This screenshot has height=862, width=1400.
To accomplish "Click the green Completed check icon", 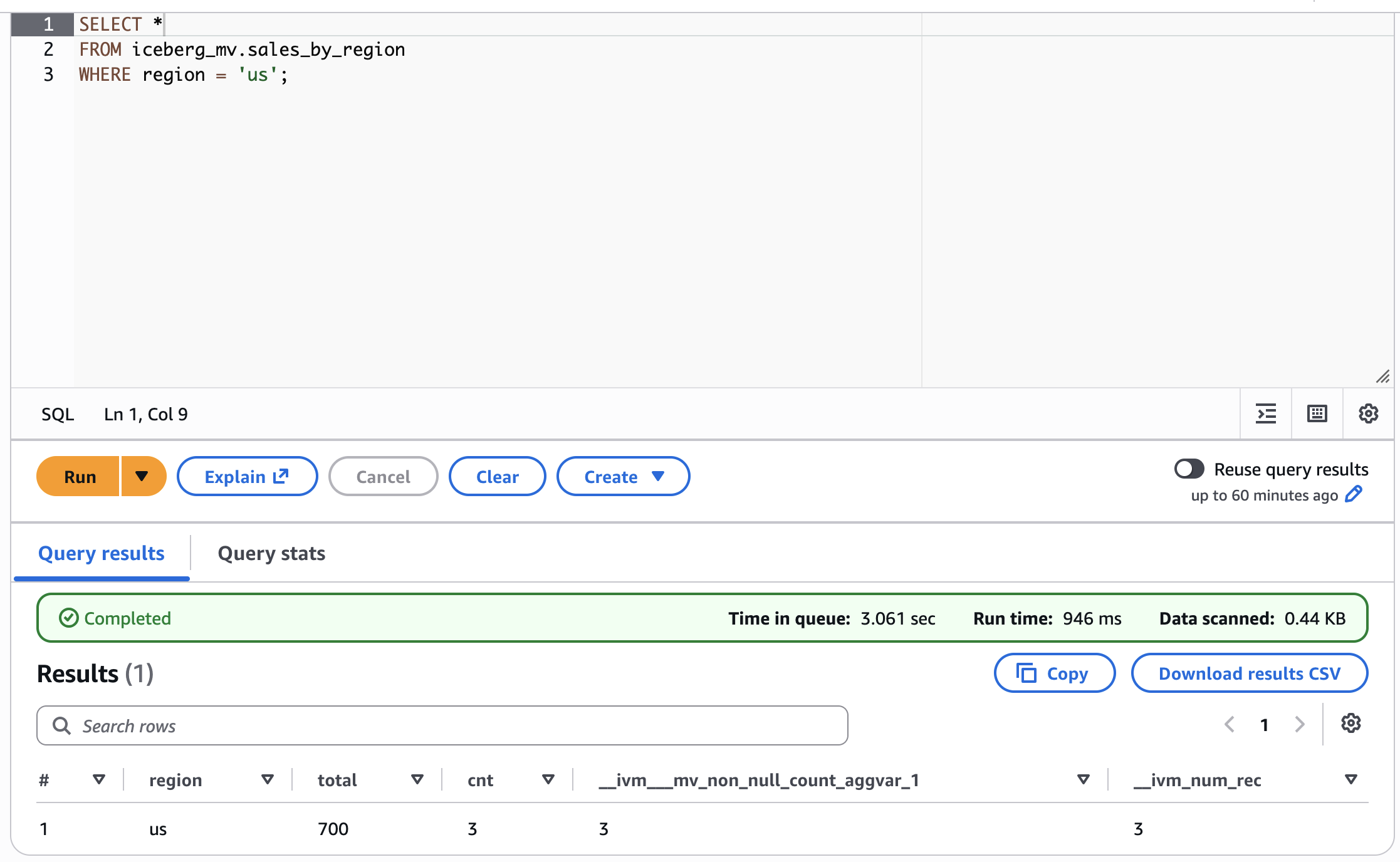I will click(68, 618).
